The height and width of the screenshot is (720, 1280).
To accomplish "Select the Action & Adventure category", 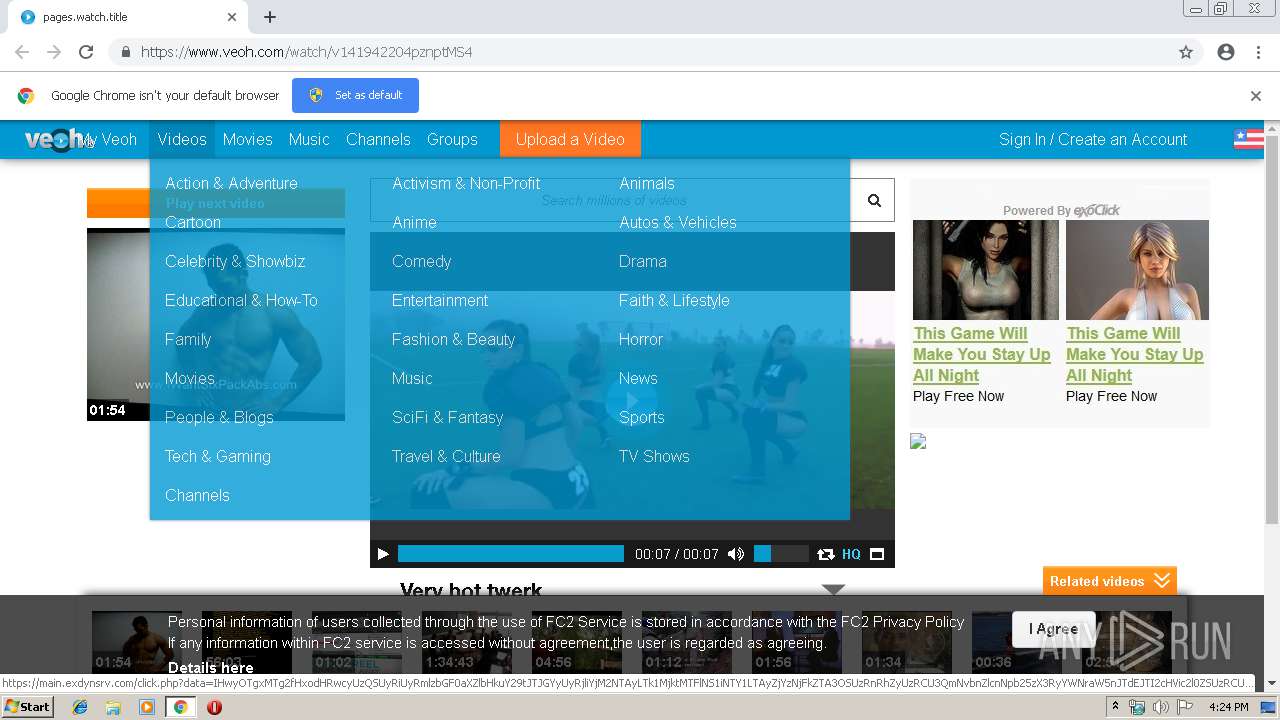I will pyautogui.click(x=231, y=183).
